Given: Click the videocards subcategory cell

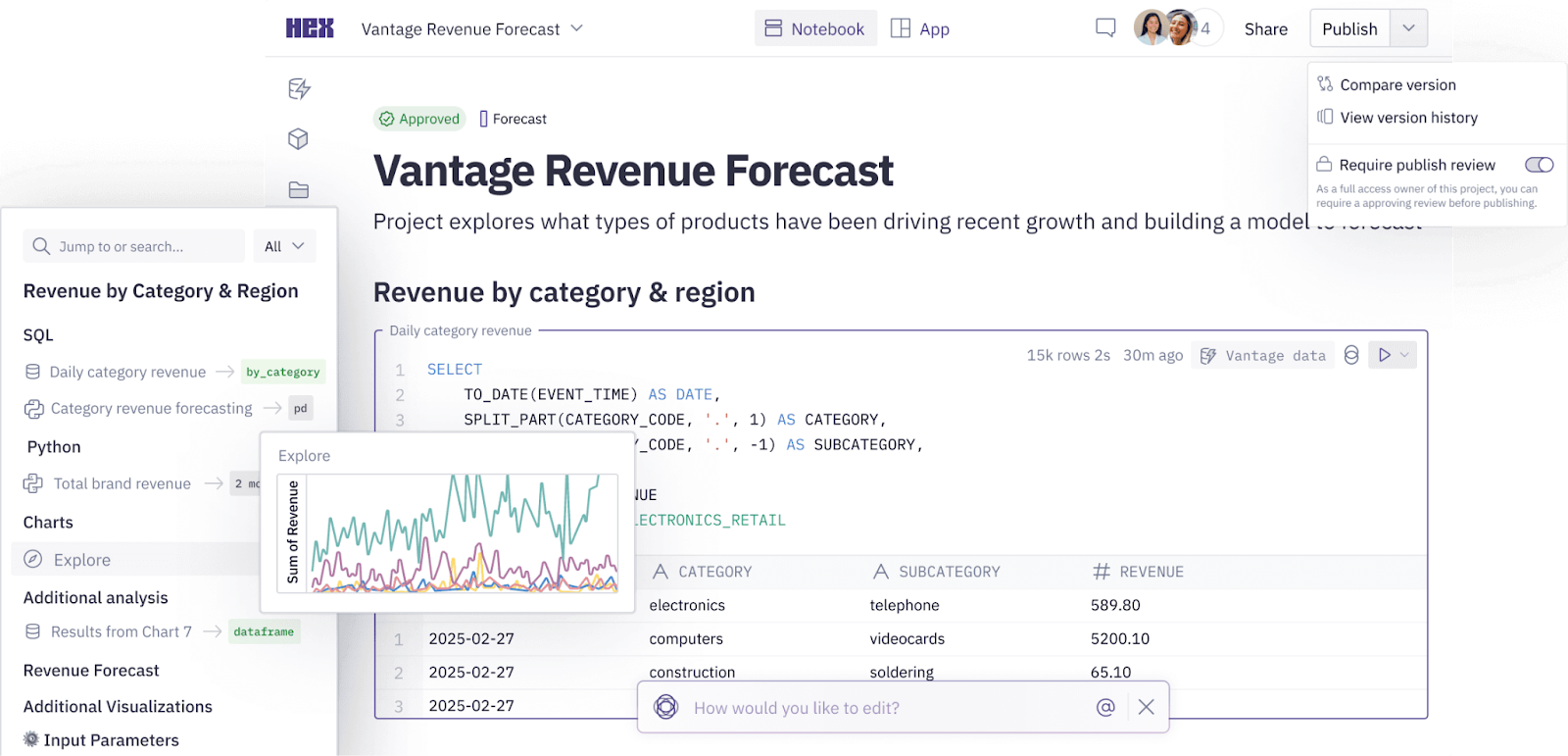Looking at the screenshot, I should (x=907, y=638).
